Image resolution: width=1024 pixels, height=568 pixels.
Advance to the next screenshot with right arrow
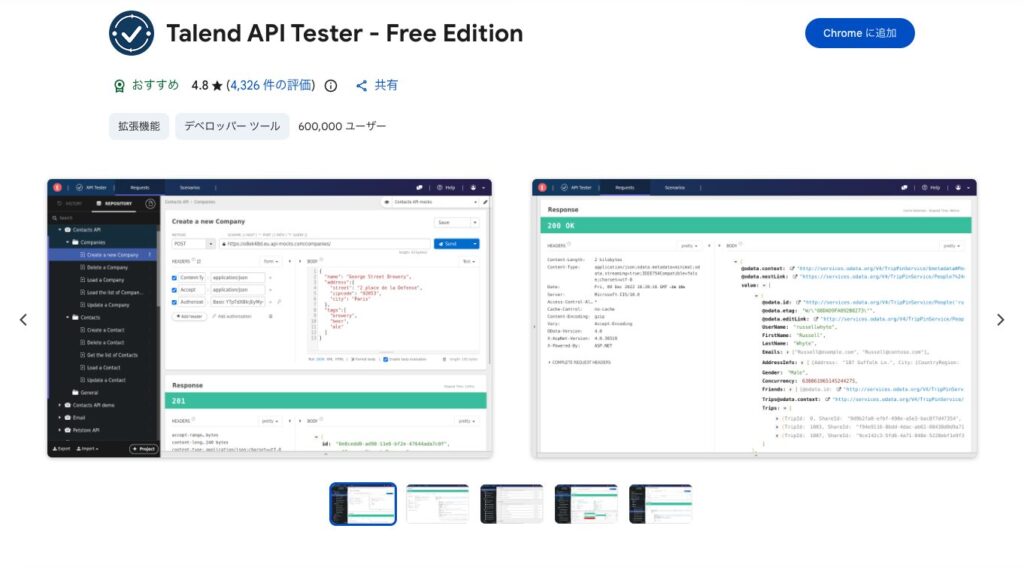(999, 320)
